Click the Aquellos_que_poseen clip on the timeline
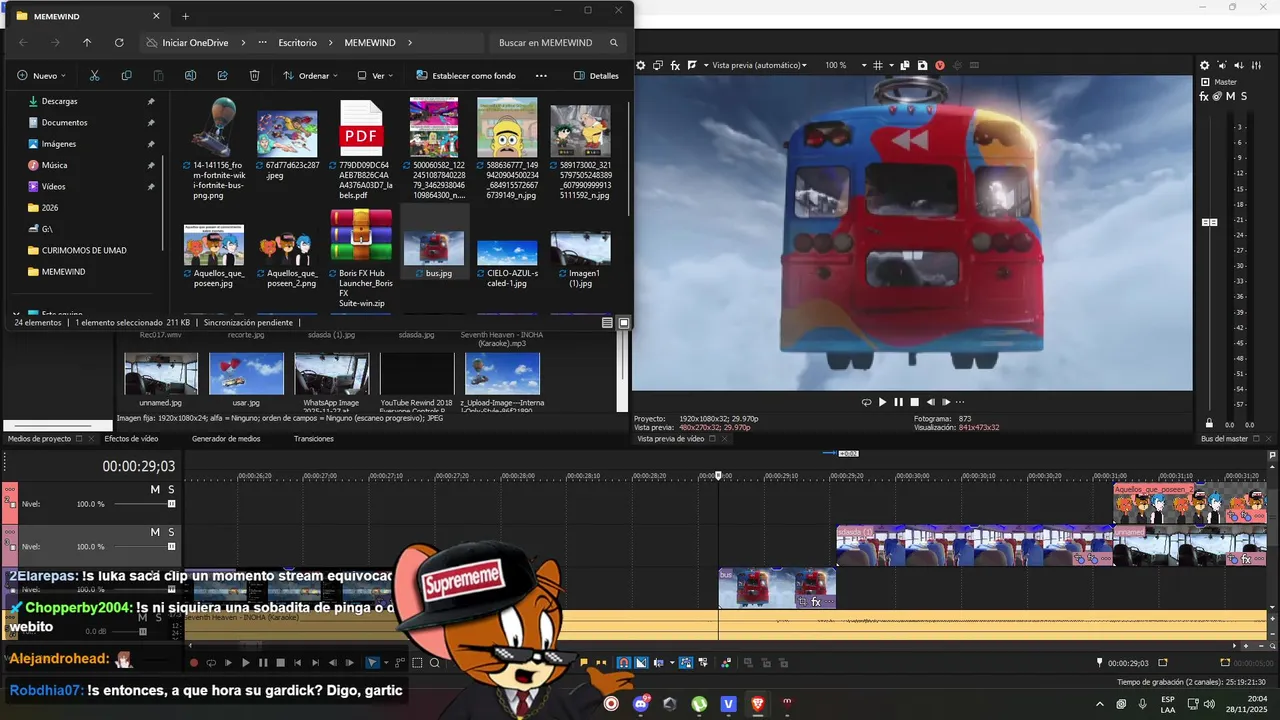The width and height of the screenshot is (1280, 720). [x=1189, y=503]
